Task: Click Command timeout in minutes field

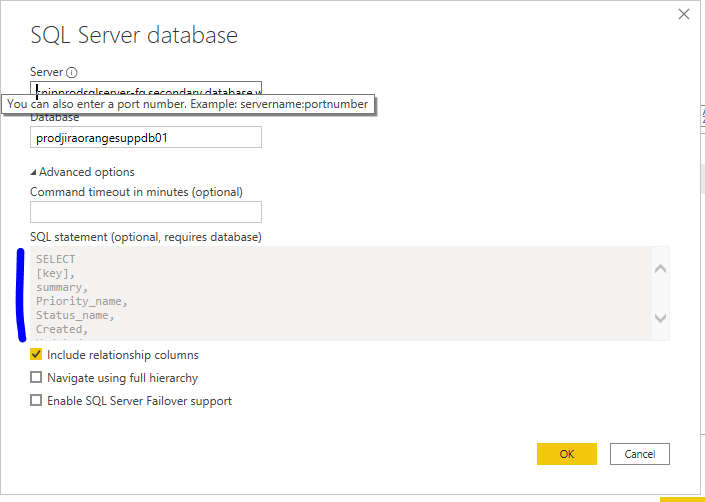Action: tap(146, 212)
